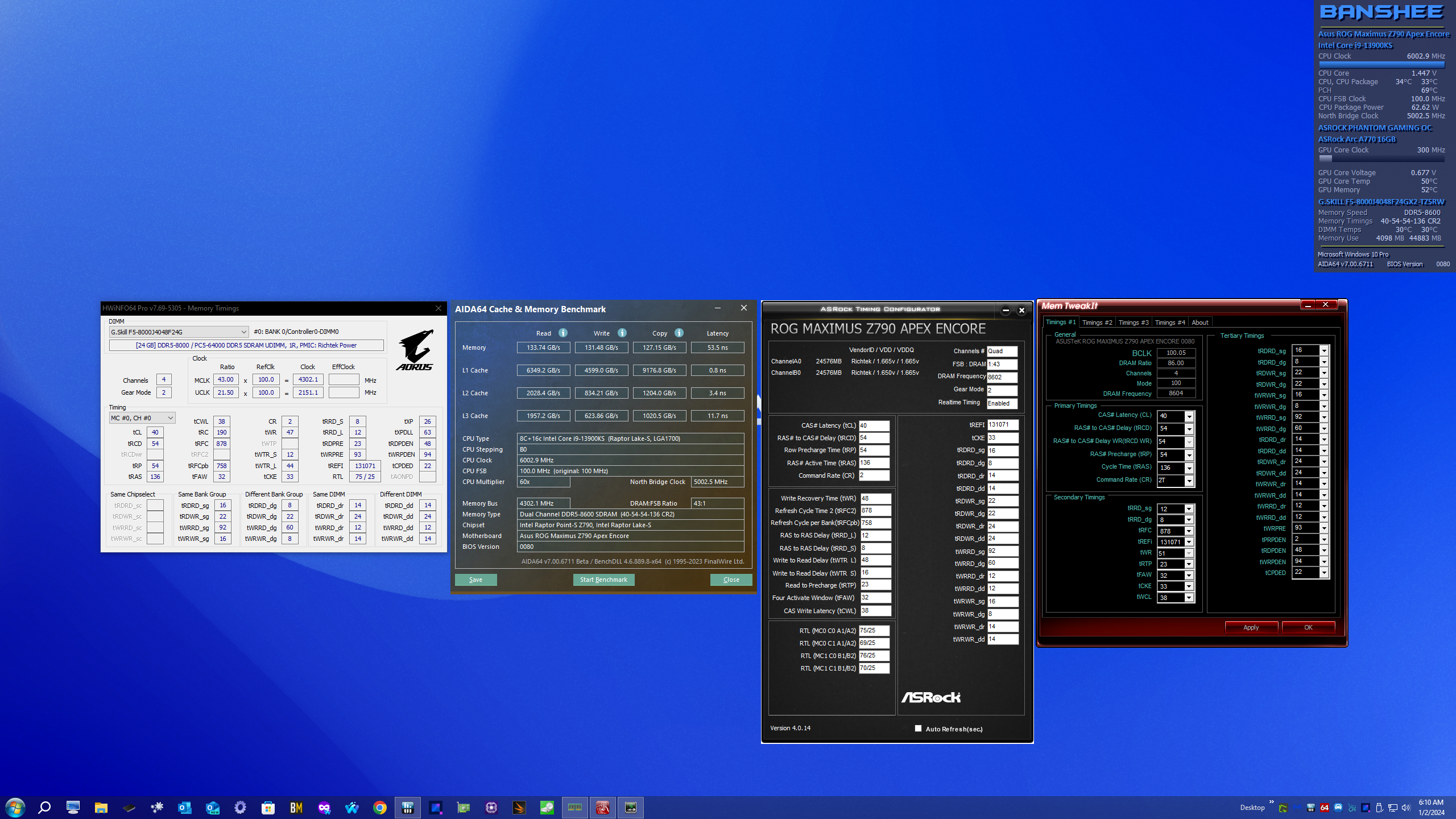Enable Auto Refresh checkbox in ASRock Configurator
Viewport: 1456px width, 819px height.
(918, 729)
